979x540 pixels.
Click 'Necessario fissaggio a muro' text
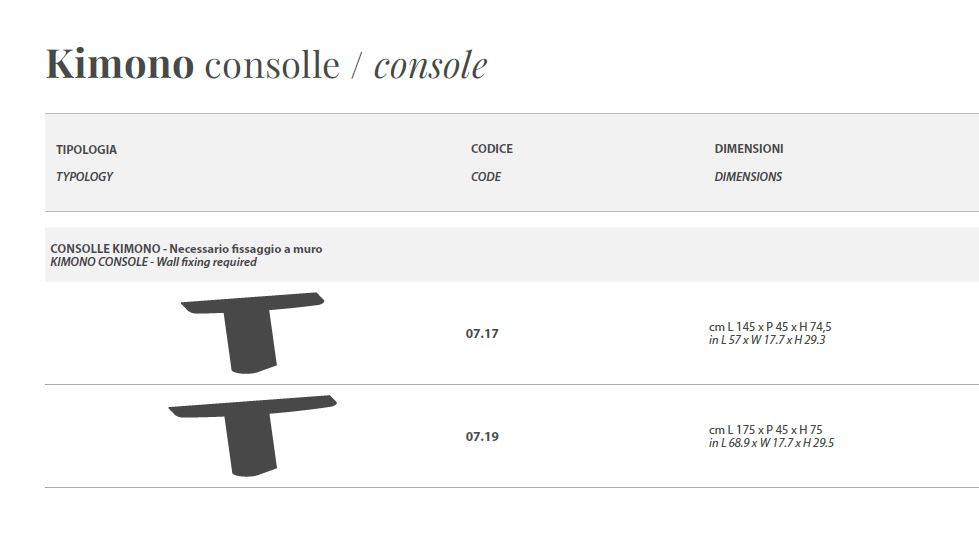[x=246, y=248]
